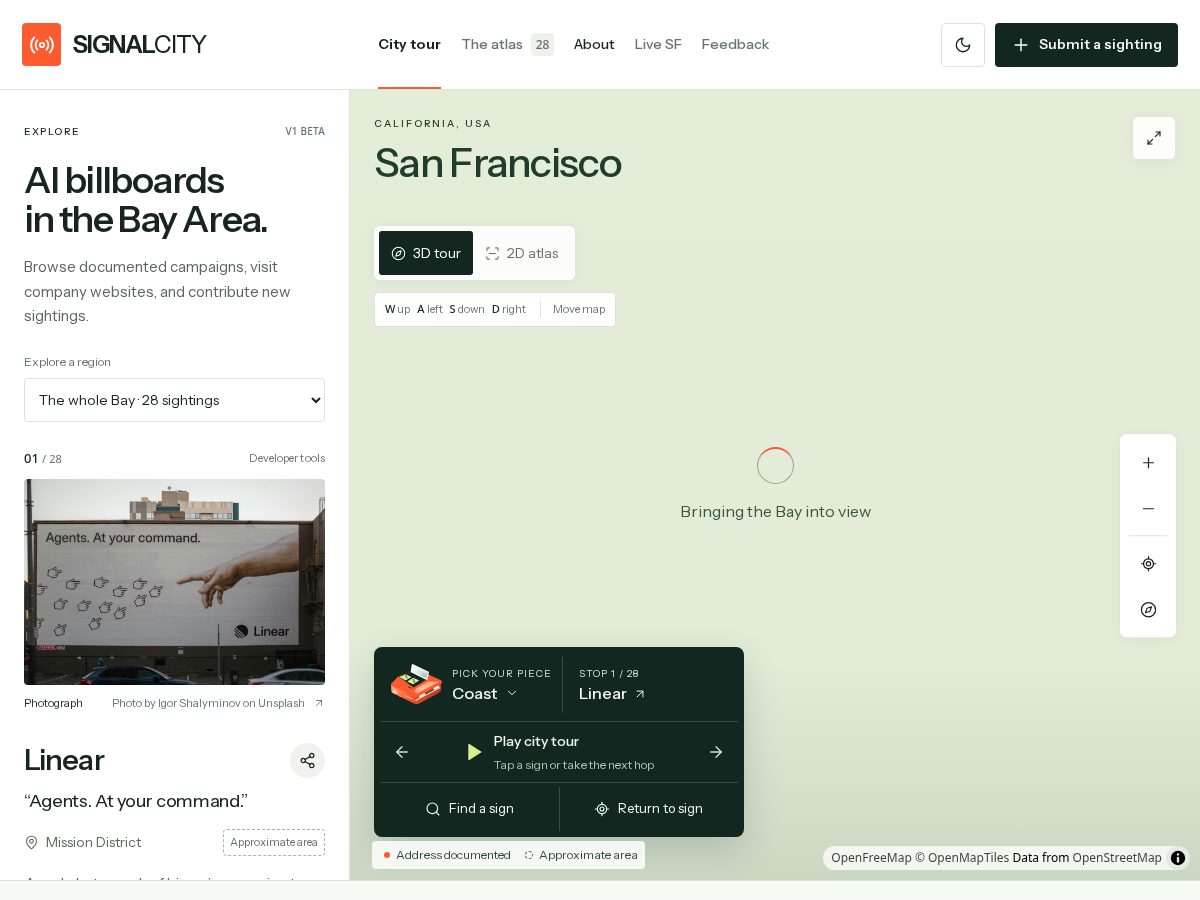
Task: Open the City tour tab
Action: [x=409, y=45]
